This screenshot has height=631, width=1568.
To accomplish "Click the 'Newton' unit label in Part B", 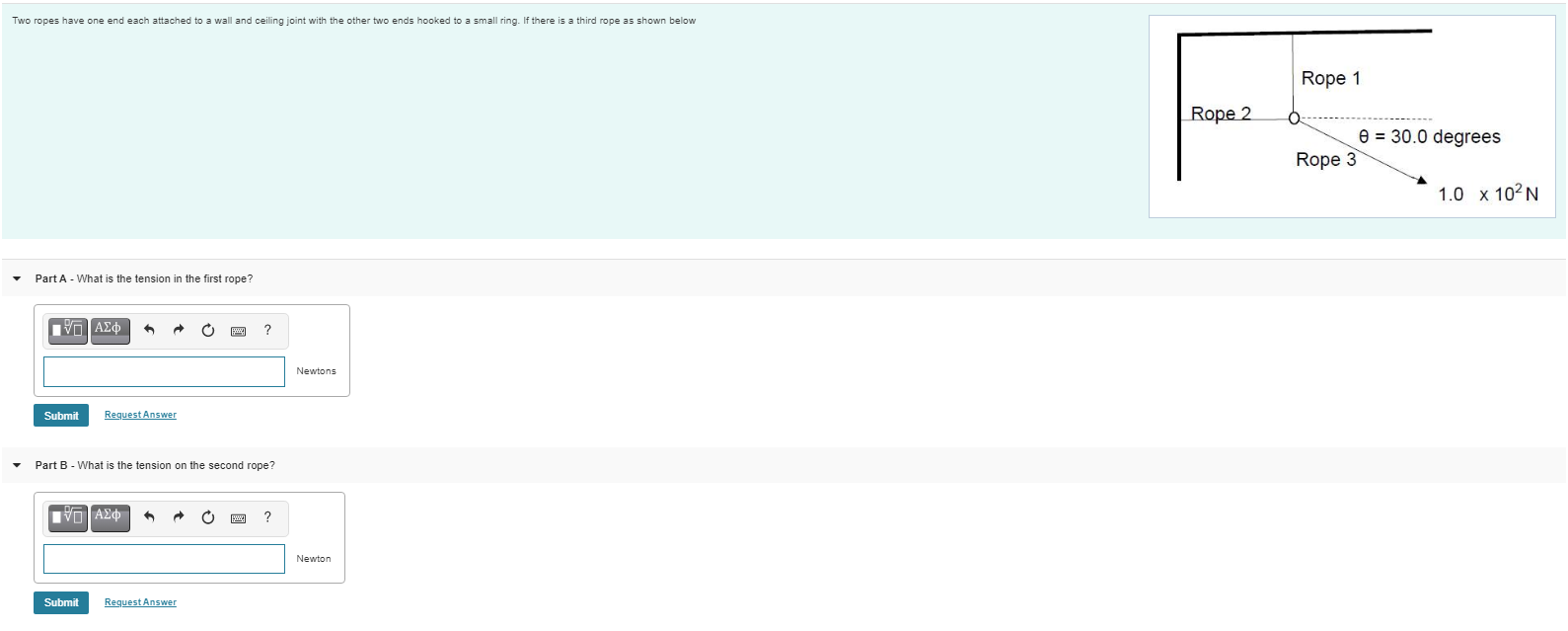I will pos(314,559).
